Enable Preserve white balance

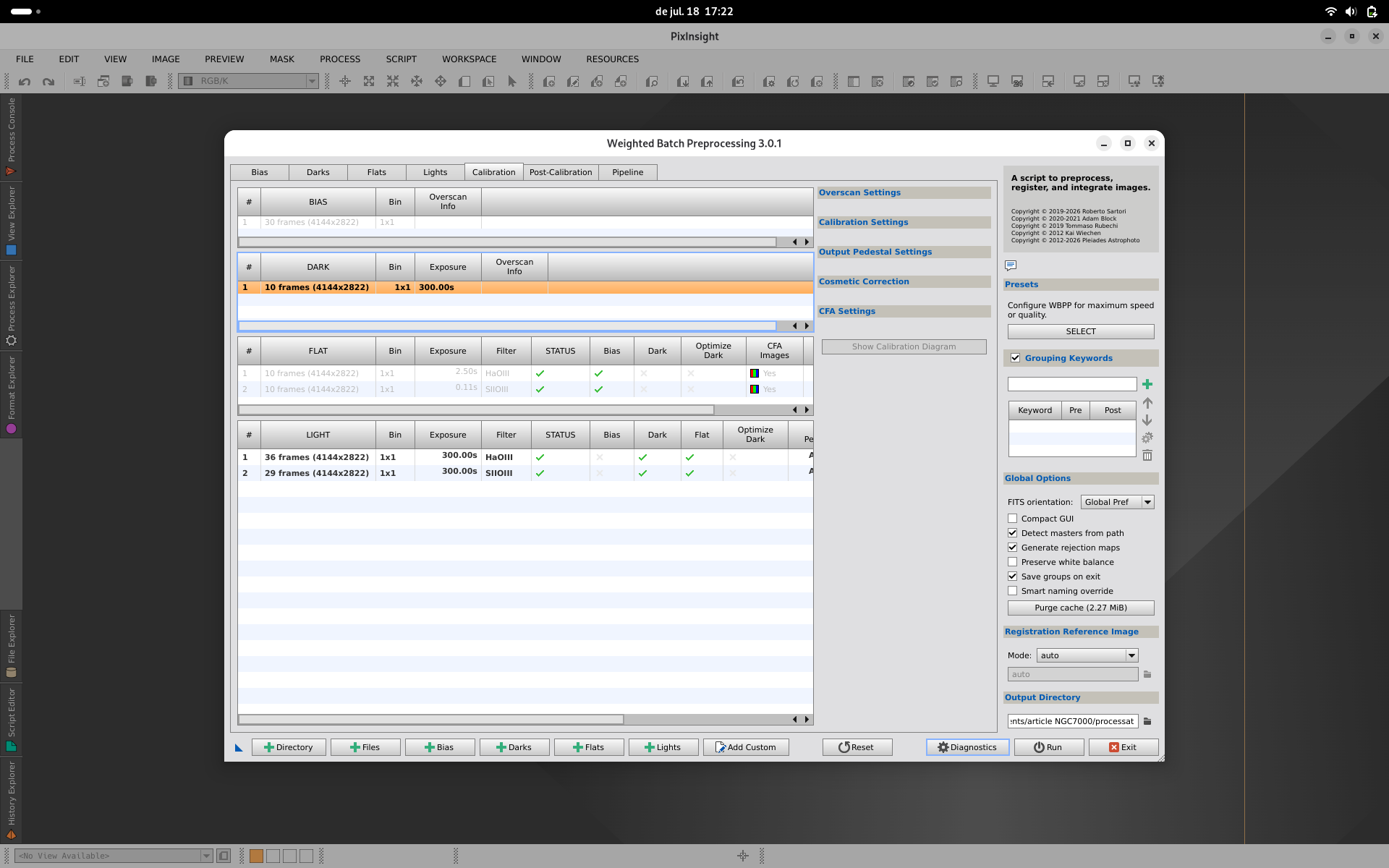point(1013,562)
